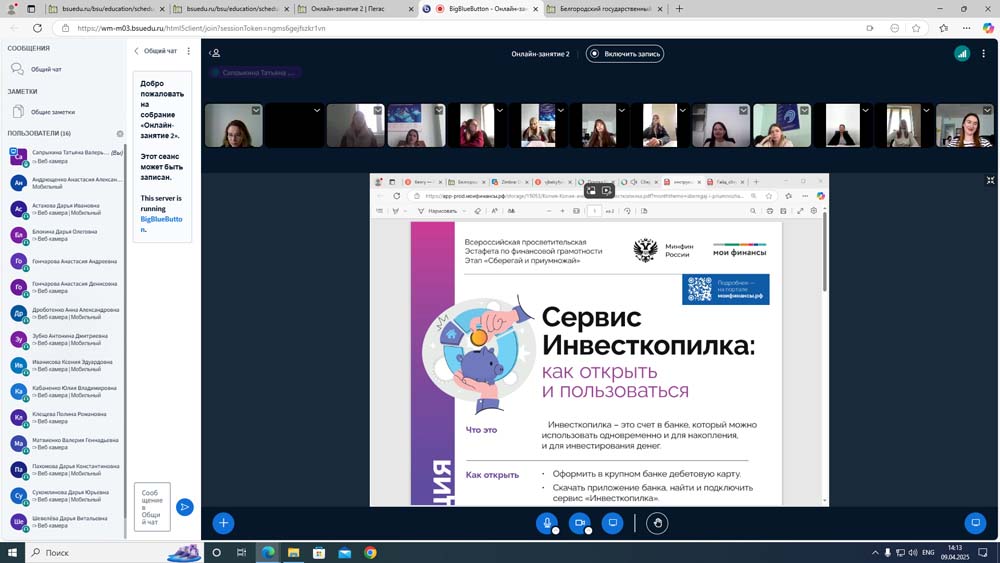Make the shared screen fullscreen
1000x563 pixels.
[x=990, y=180]
